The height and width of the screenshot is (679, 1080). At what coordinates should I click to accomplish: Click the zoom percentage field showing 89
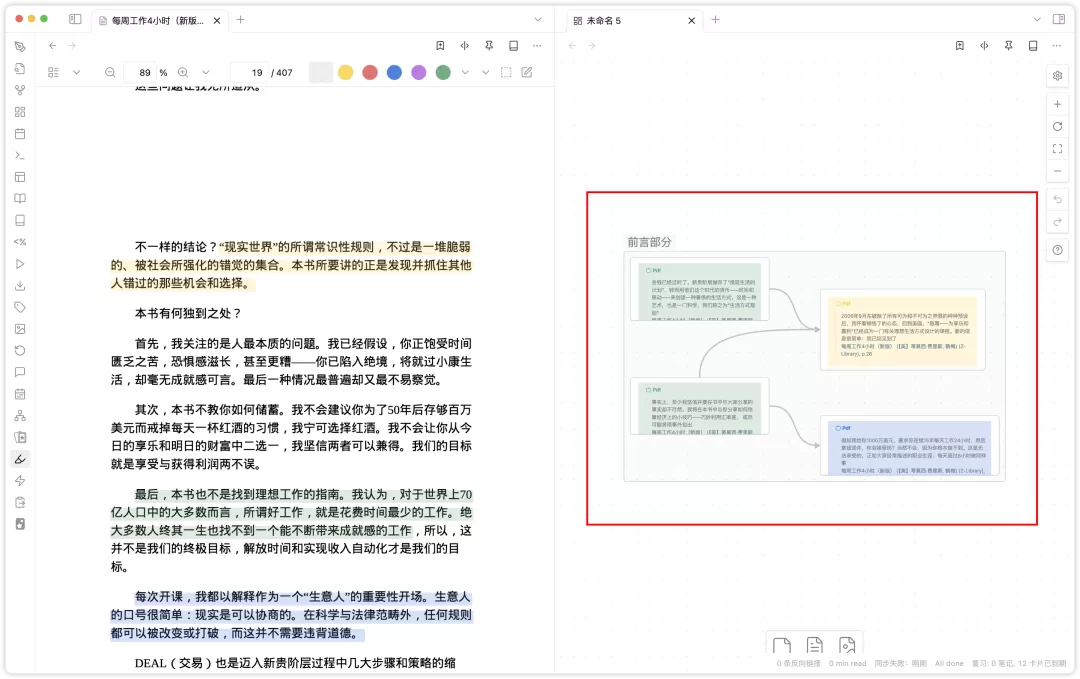141,72
